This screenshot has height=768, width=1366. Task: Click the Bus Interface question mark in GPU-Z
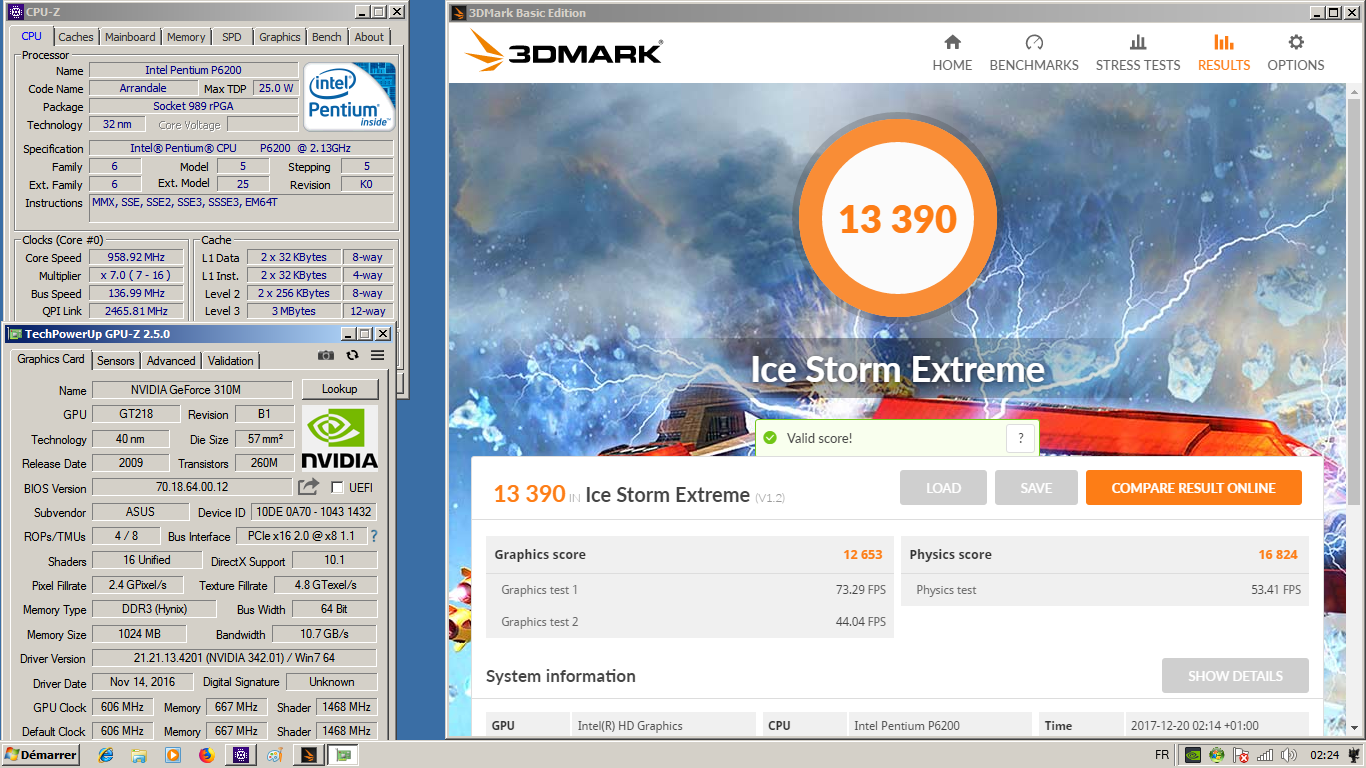point(374,536)
